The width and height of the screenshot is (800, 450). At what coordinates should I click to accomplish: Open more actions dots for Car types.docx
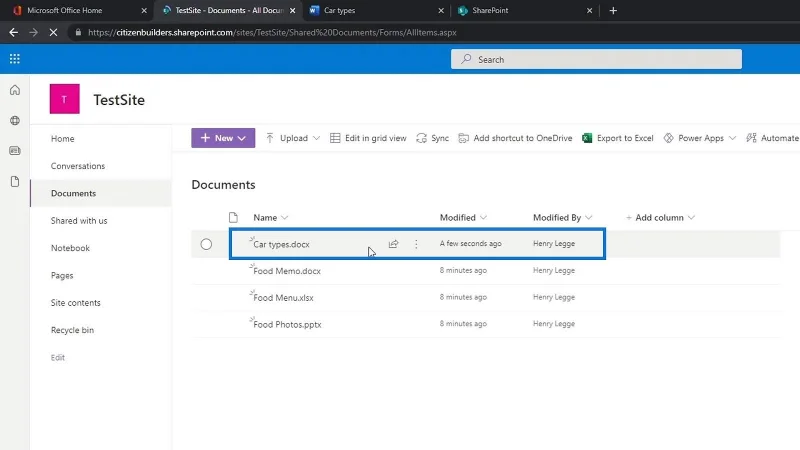pyautogui.click(x=416, y=244)
